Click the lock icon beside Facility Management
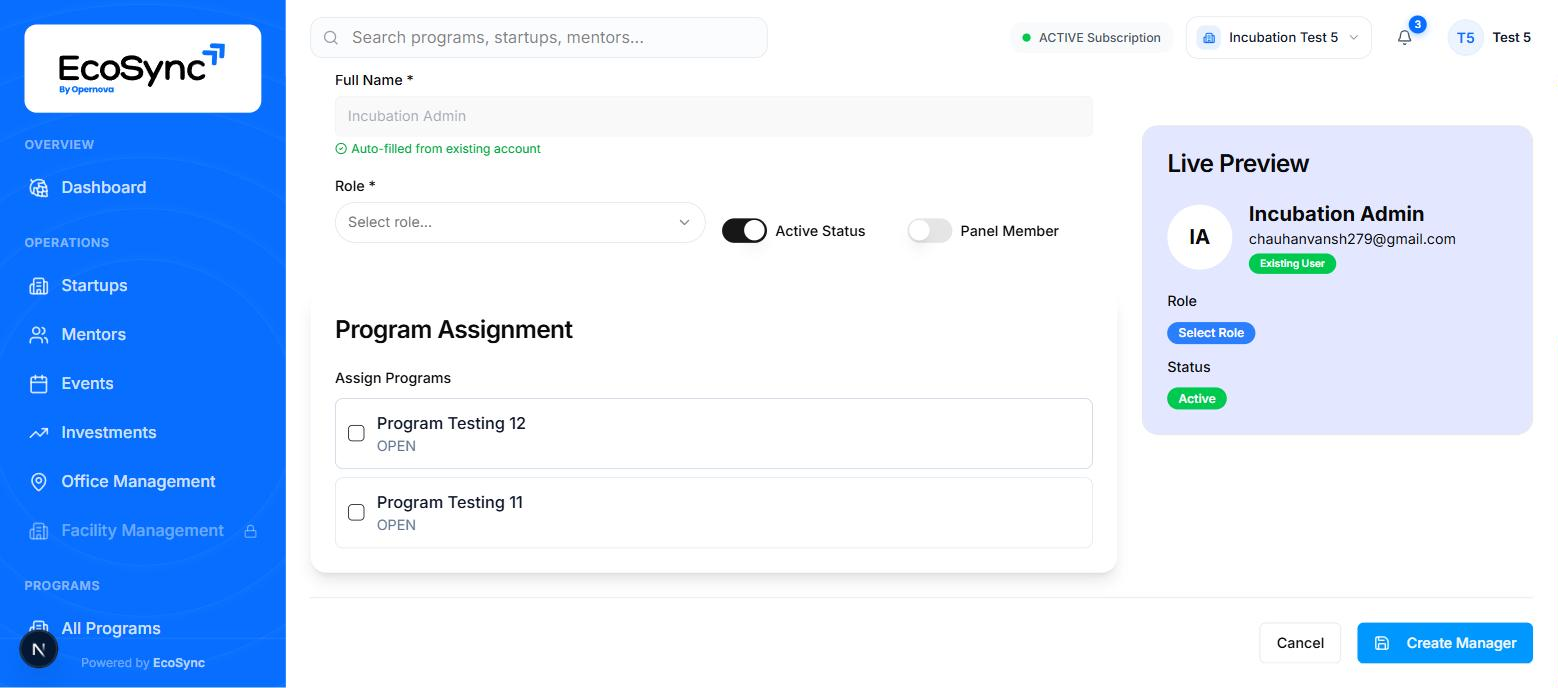 click(251, 531)
